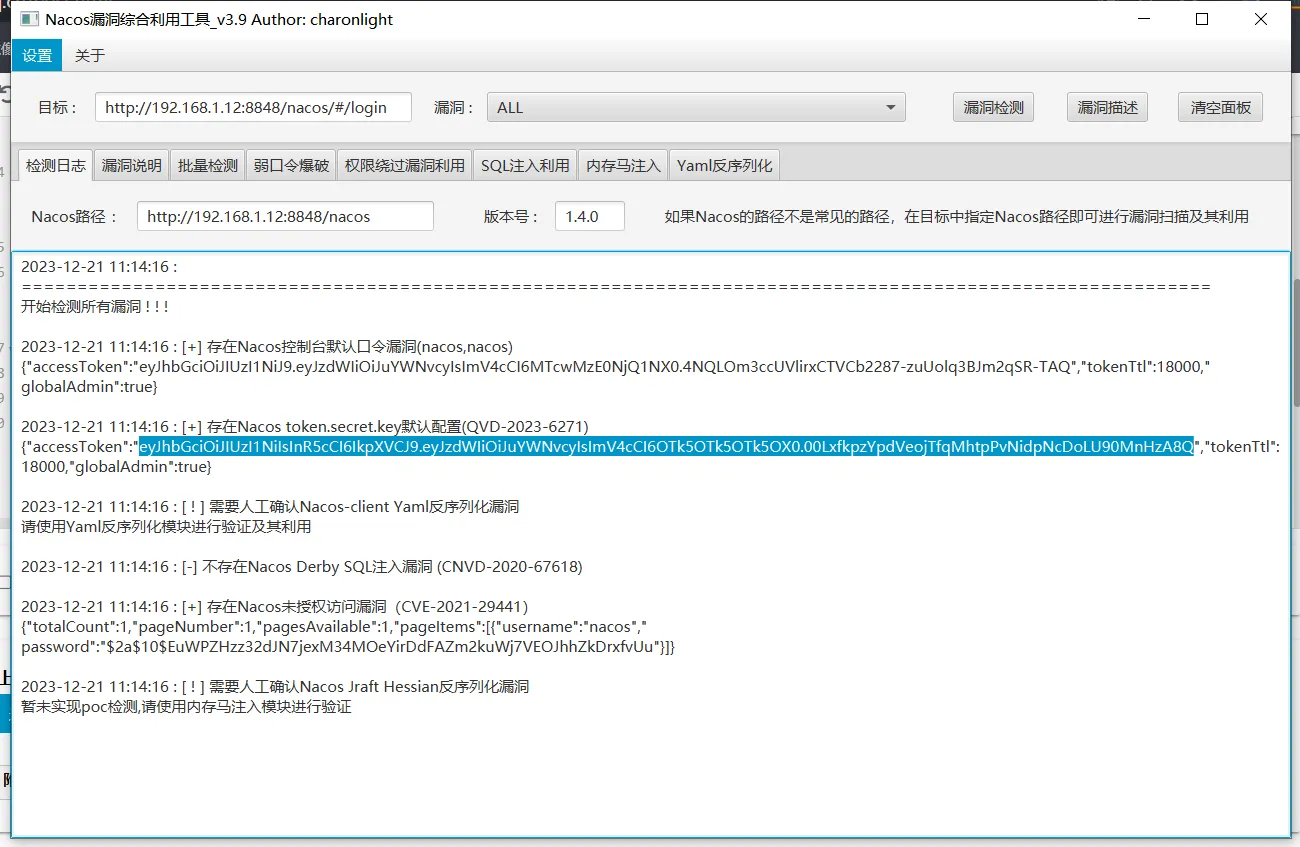The width and height of the screenshot is (1300, 847).
Task: Open the 关于 menu
Action: [89, 55]
